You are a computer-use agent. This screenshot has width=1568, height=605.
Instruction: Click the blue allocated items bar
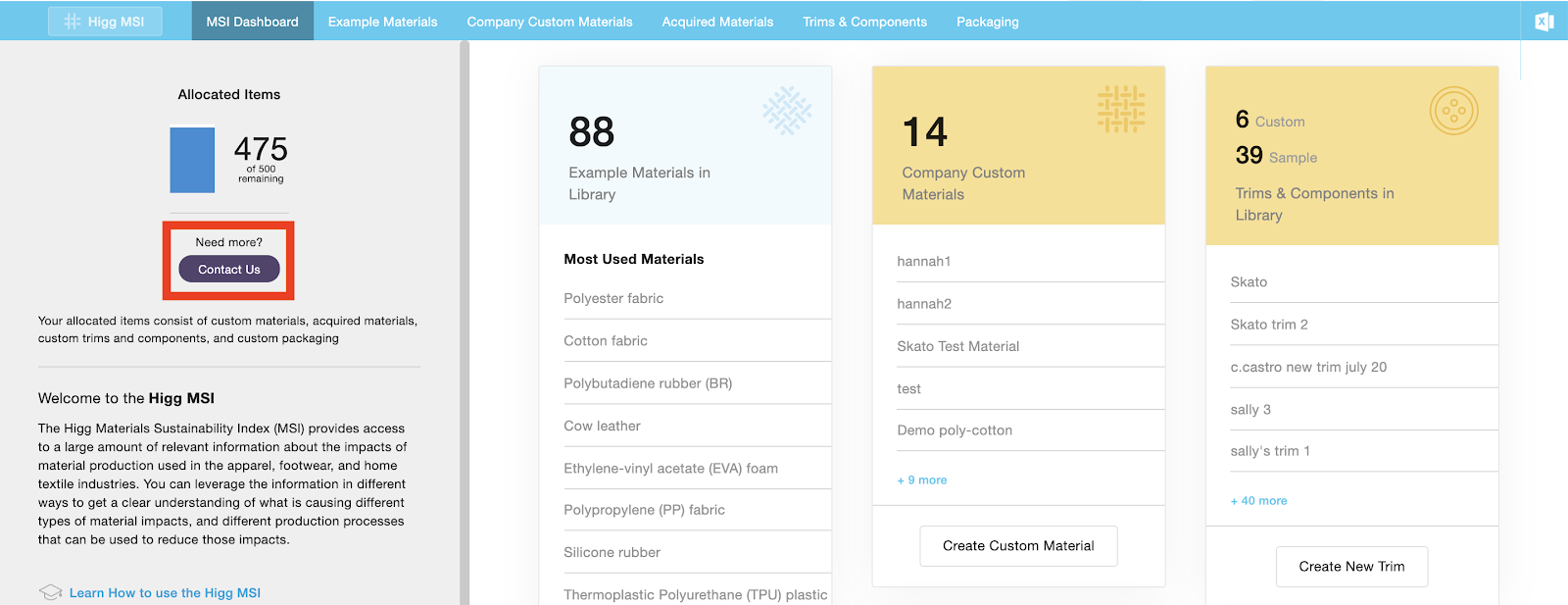[x=192, y=160]
